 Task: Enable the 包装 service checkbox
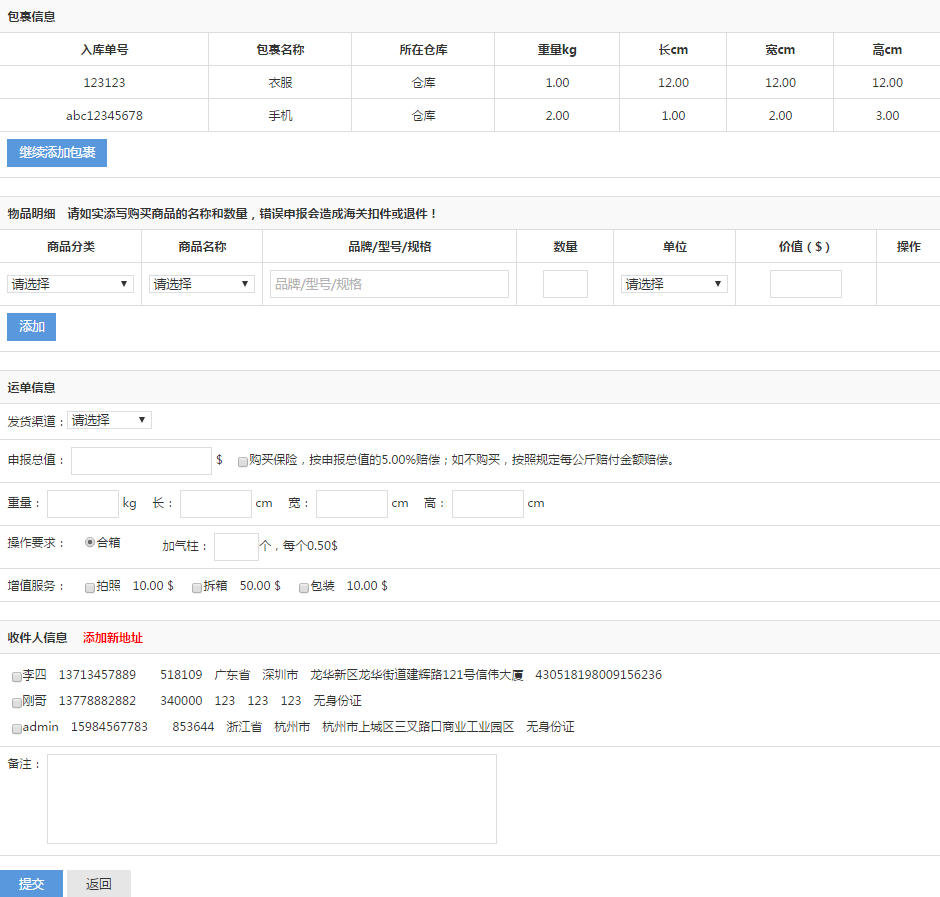tap(304, 588)
